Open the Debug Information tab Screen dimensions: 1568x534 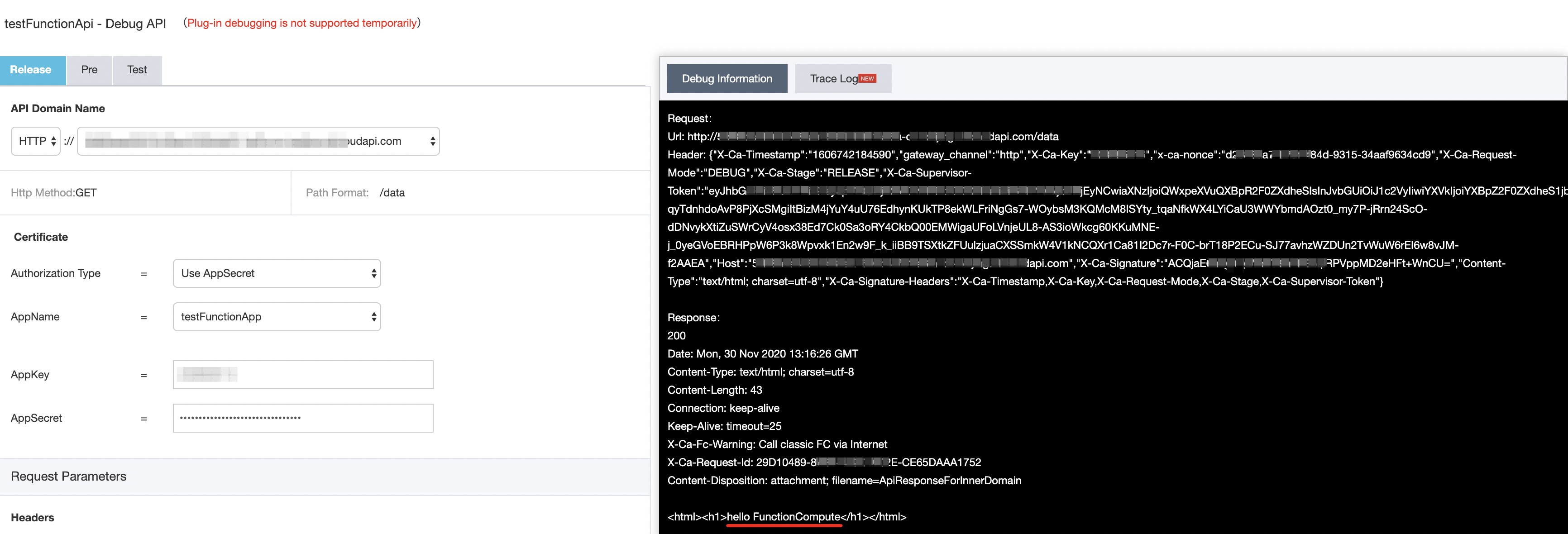(x=727, y=78)
